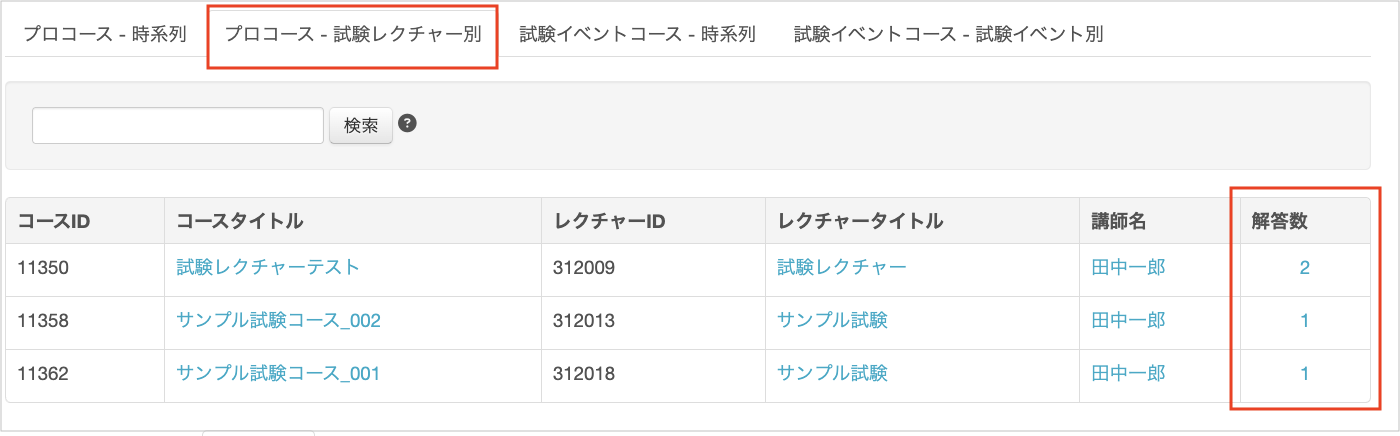Select プロコース - 試験レクチャー別 tab

353,34
